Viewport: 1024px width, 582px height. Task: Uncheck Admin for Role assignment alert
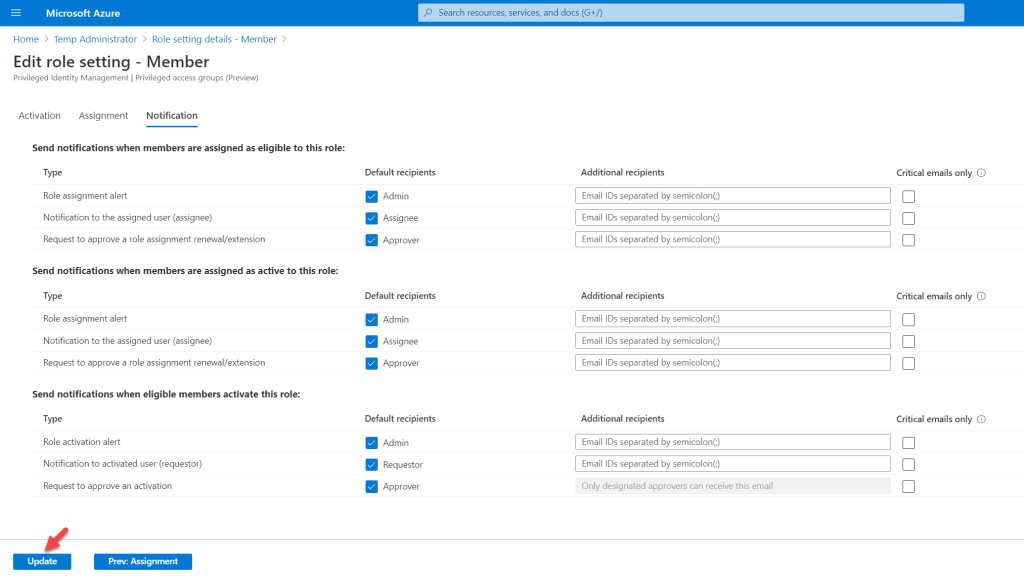[370, 196]
